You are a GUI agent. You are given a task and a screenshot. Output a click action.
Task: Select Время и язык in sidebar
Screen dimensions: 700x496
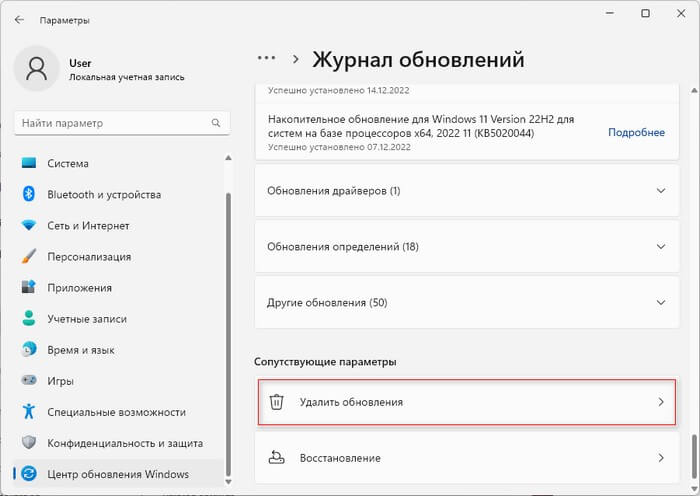(80, 349)
